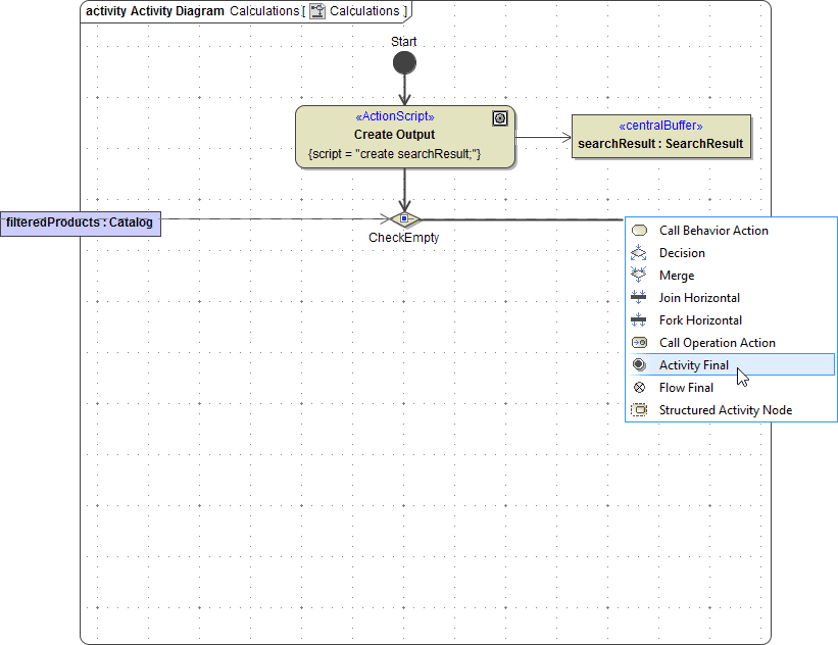The height and width of the screenshot is (645, 838).
Task: Select the Fork Horizontal icon
Action: [x=639, y=320]
